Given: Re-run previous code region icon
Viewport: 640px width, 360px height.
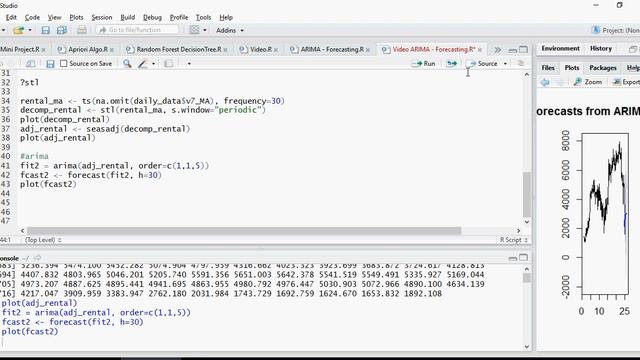Looking at the screenshot, I should point(452,64).
